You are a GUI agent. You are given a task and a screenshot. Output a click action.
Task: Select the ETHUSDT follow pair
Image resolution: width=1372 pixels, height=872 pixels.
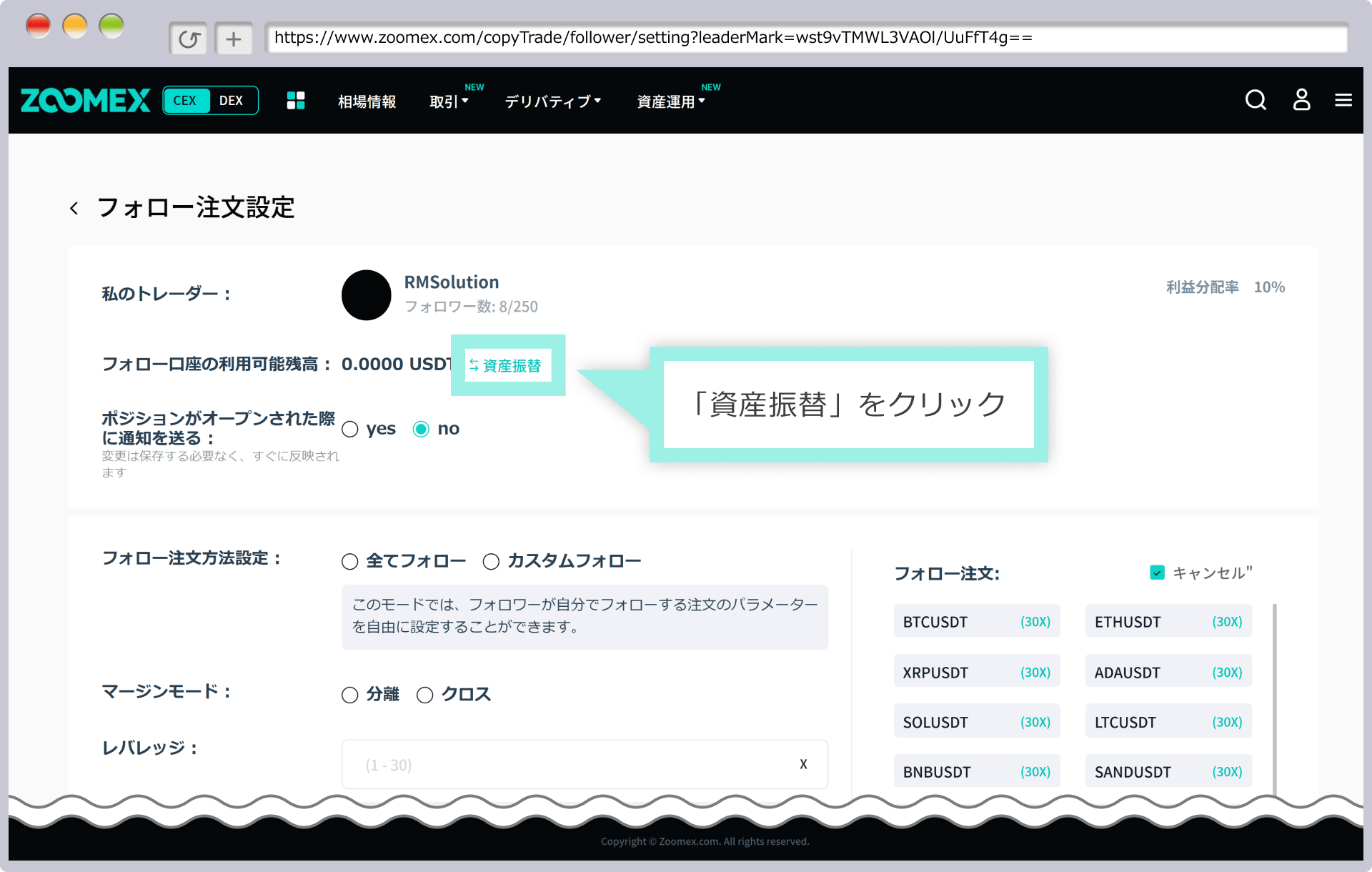(1168, 621)
